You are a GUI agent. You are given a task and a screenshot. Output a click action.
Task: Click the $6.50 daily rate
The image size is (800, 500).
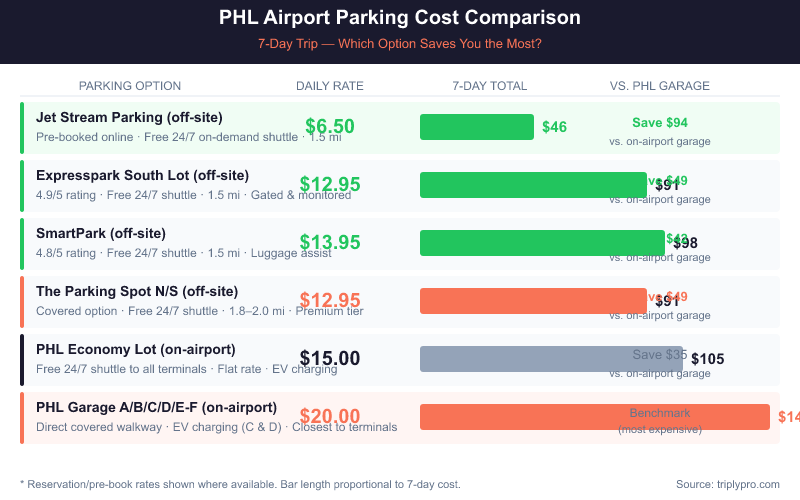tap(330, 127)
